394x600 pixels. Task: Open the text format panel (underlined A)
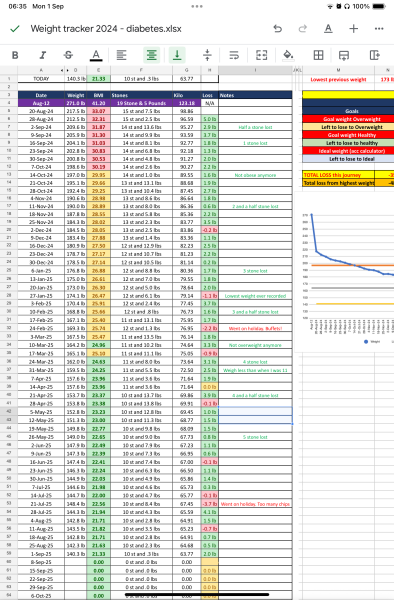coord(328,29)
